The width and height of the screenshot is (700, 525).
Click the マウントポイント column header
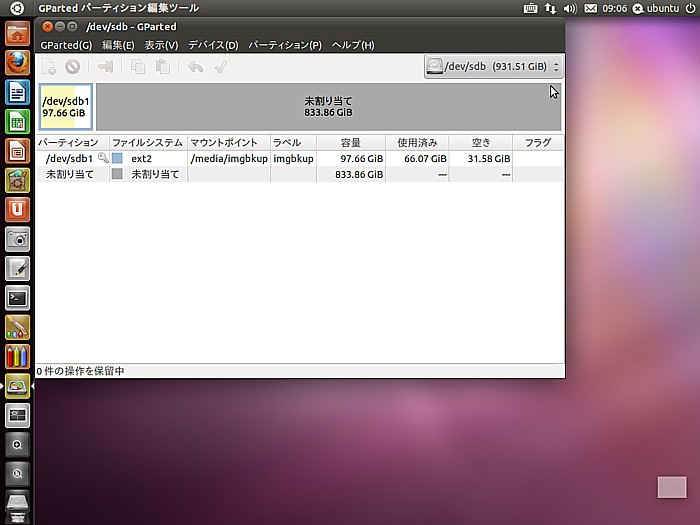click(229, 142)
